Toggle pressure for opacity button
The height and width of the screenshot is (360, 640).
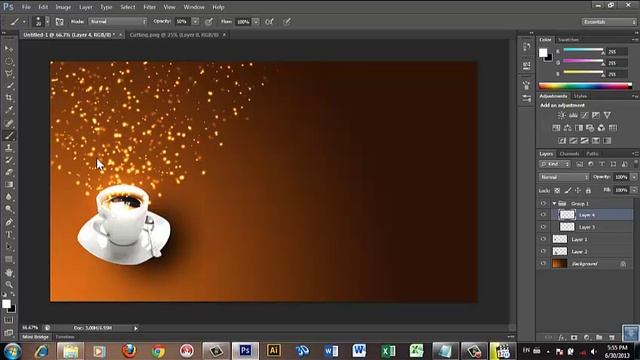click(x=209, y=22)
